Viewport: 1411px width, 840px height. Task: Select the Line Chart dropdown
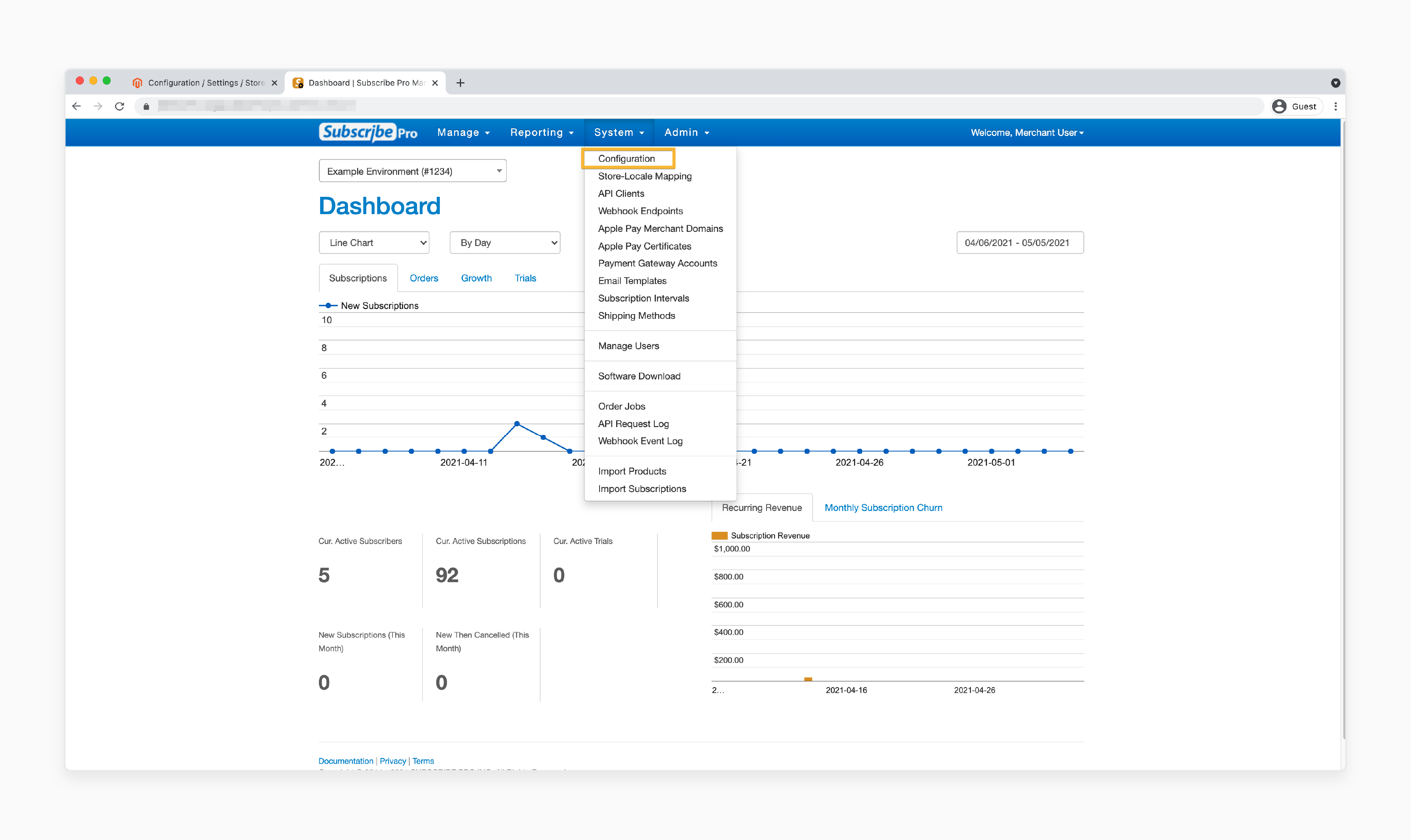(x=375, y=242)
